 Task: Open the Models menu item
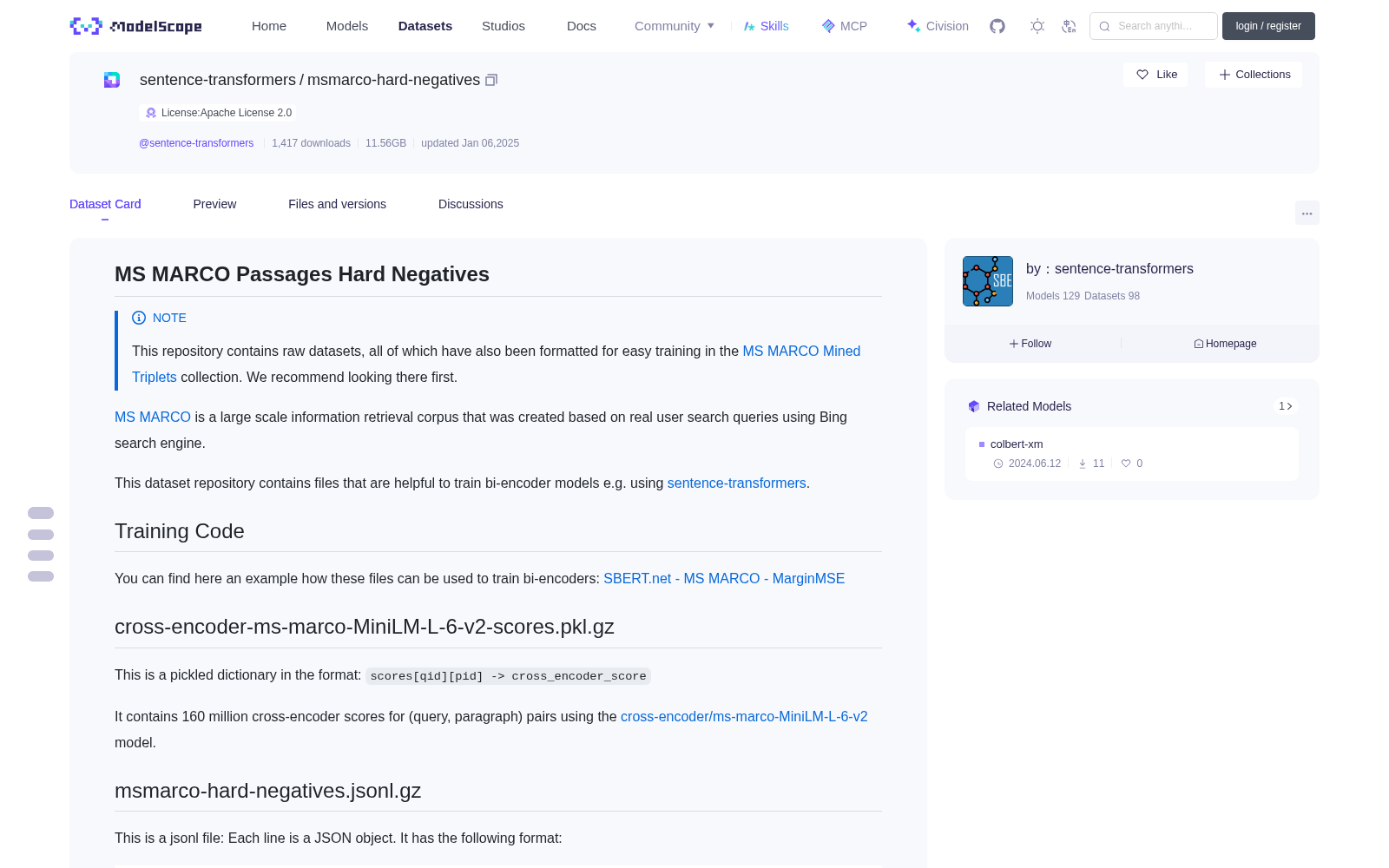347,26
